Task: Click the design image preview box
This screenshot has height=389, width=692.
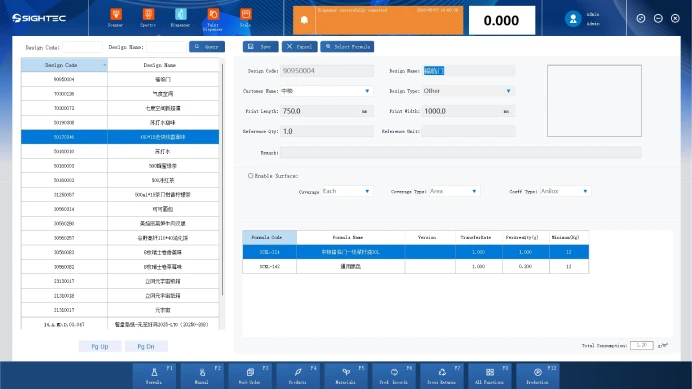Action: [x=594, y=101]
